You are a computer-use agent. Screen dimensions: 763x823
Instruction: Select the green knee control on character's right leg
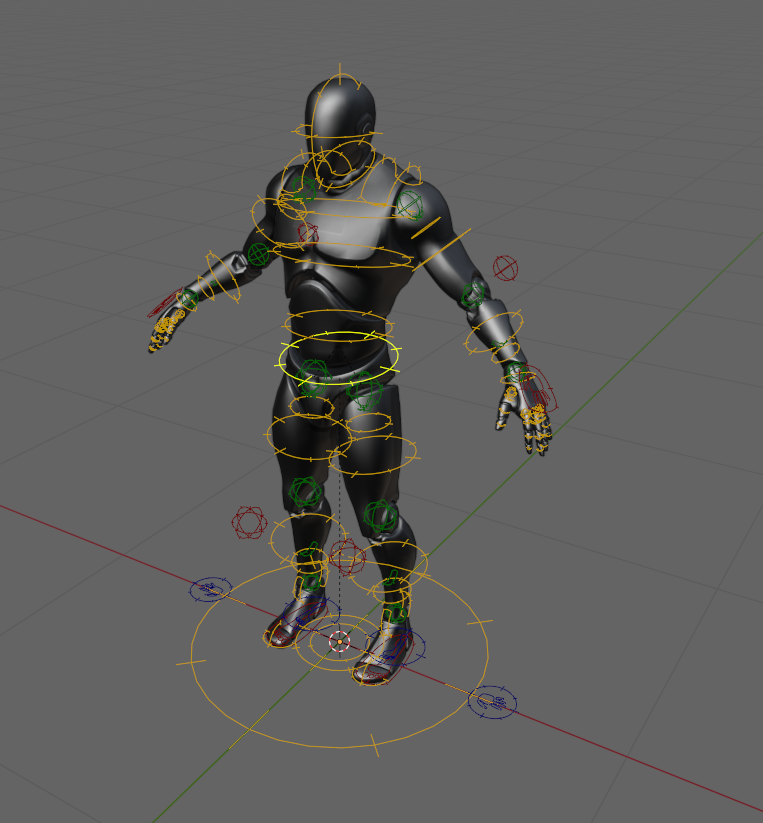[305, 492]
